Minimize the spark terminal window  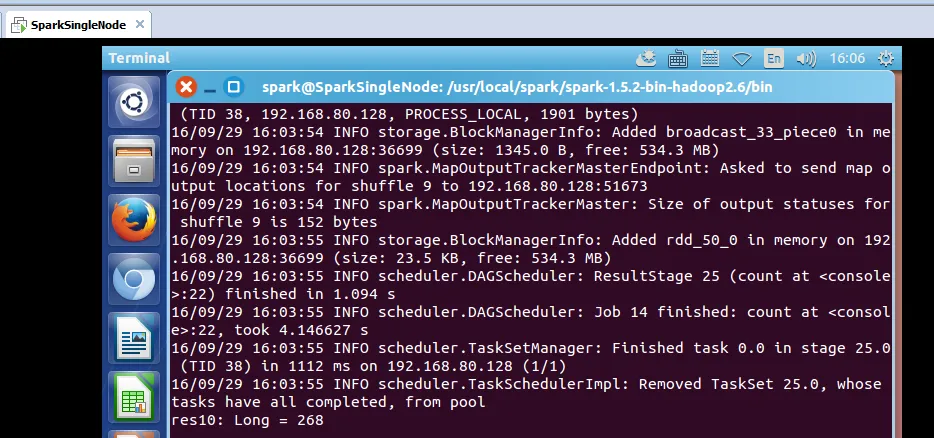click(210, 87)
